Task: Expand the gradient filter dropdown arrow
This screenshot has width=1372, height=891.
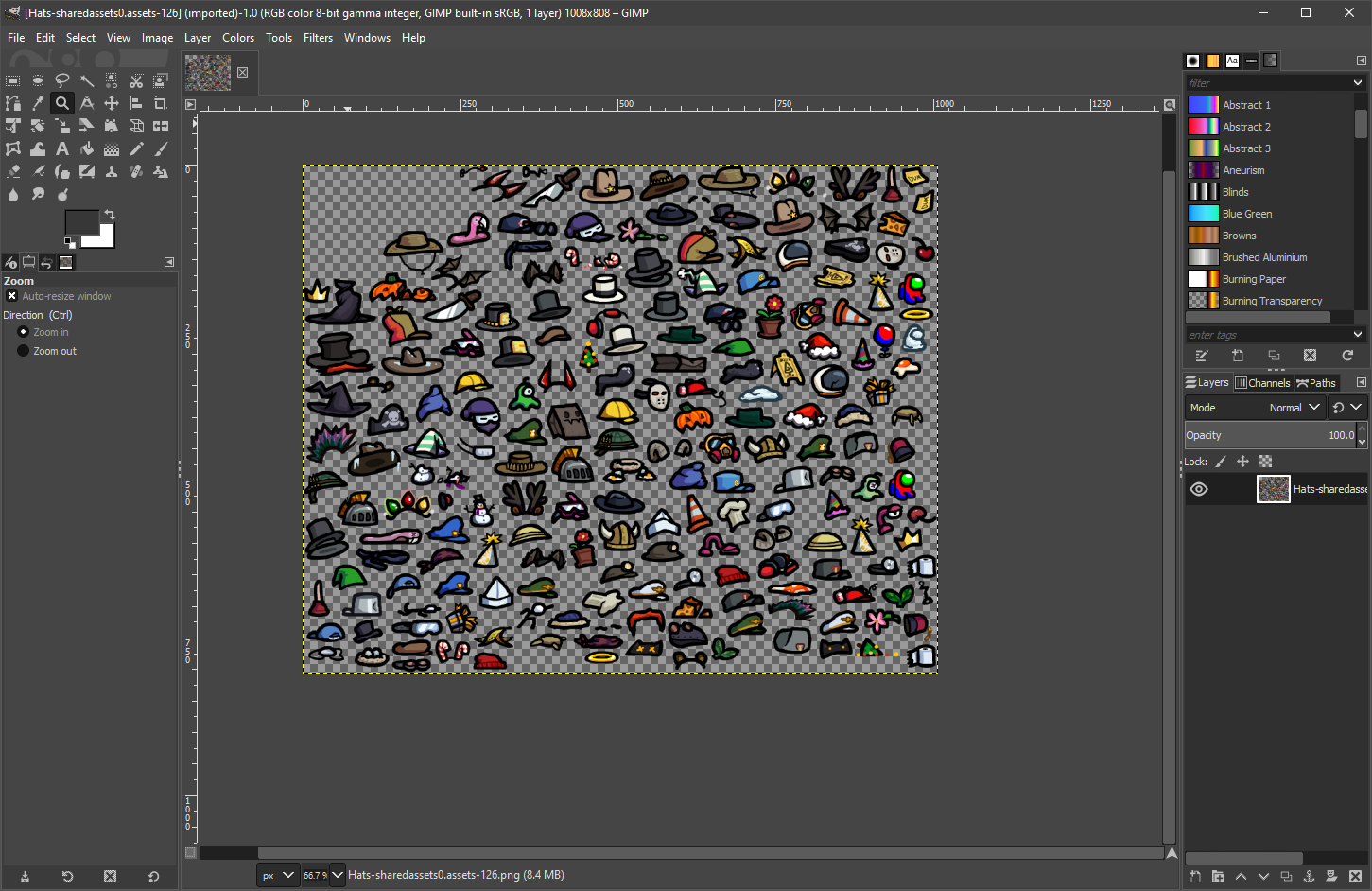Action: [1358, 83]
